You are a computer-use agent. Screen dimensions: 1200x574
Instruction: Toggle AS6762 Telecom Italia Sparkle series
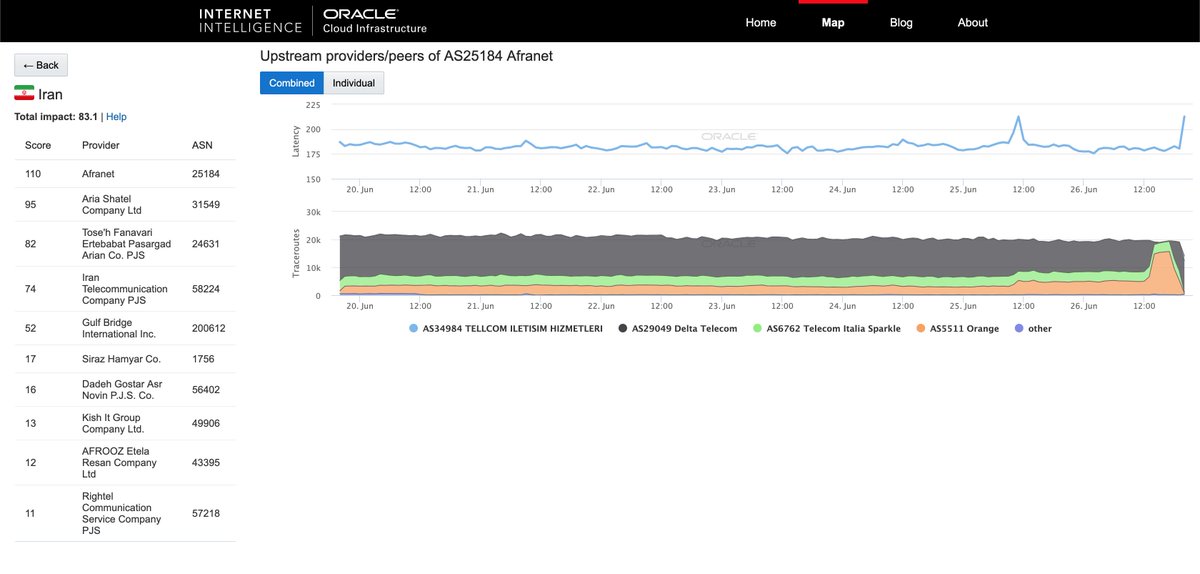coord(827,328)
